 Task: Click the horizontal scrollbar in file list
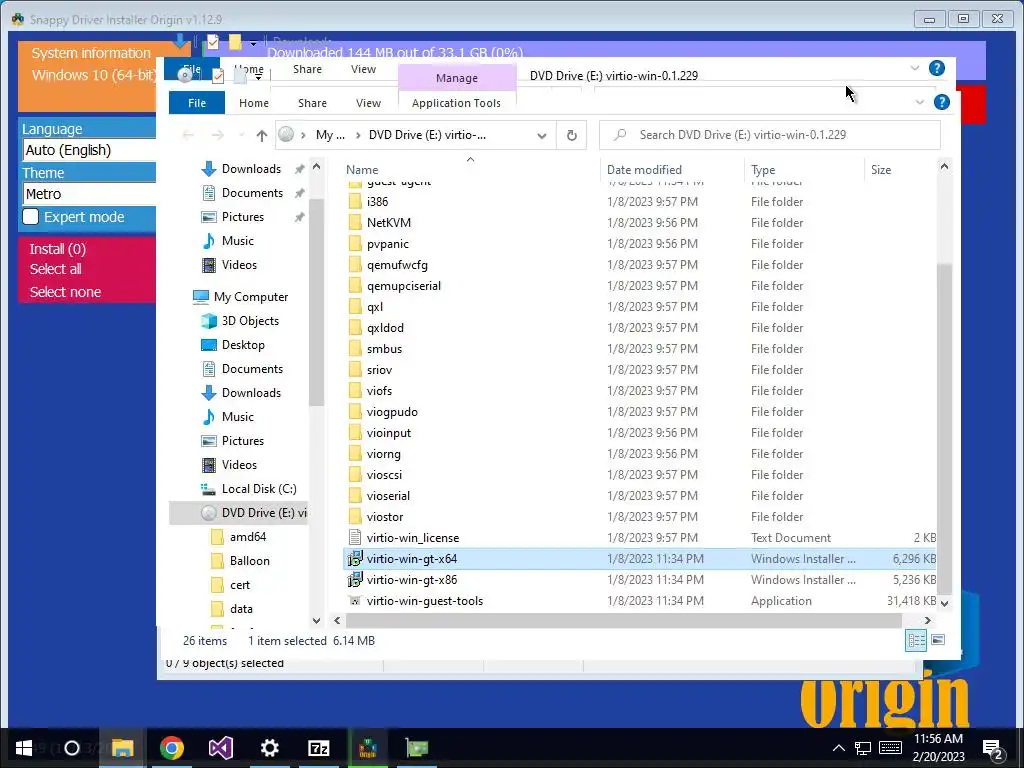pyautogui.click(x=624, y=620)
